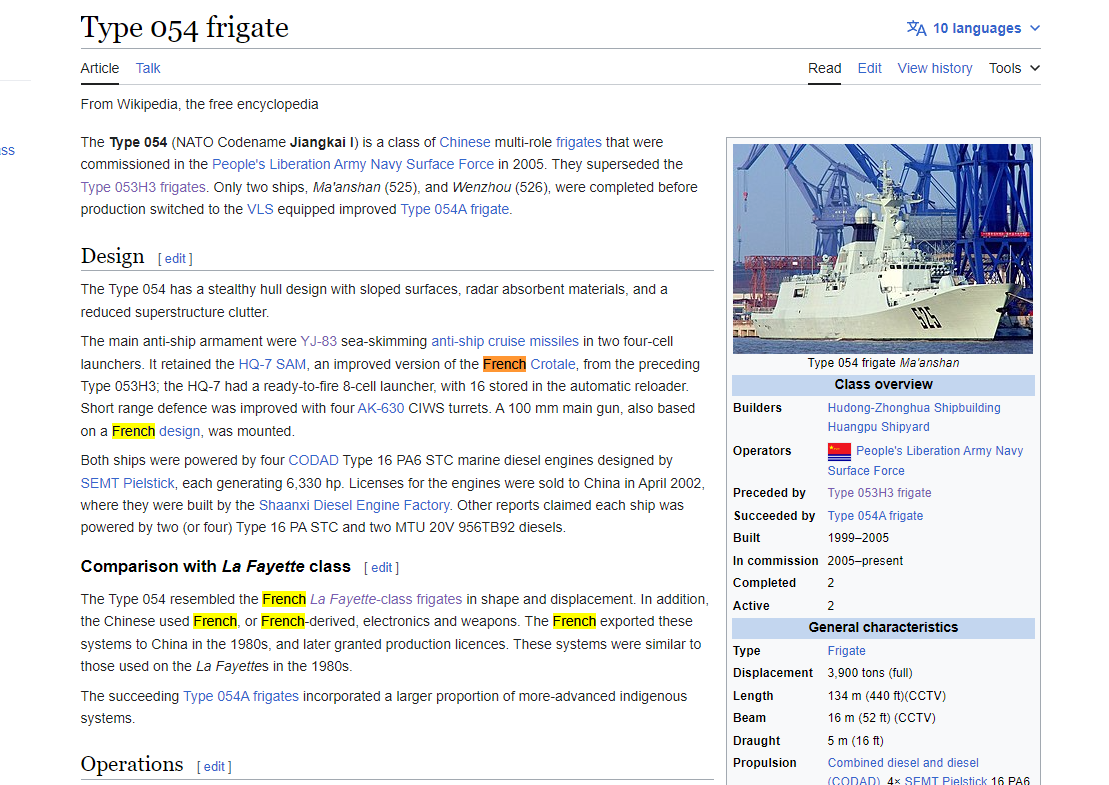1109x785 pixels.
Task: Open the Shaanxi Diesel Engine Factory link
Action: 354,506
